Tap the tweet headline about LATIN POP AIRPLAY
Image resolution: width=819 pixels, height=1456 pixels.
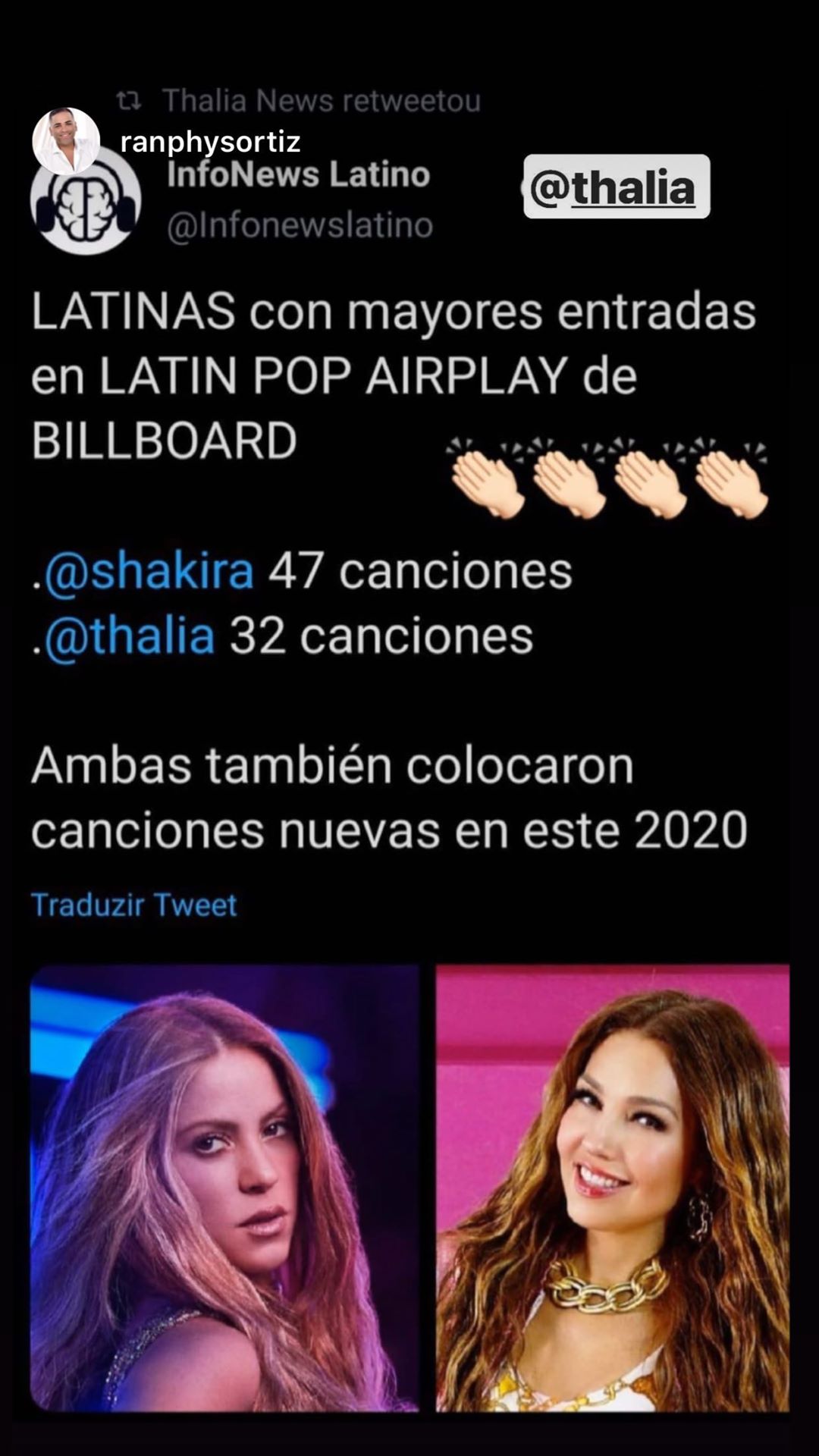(394, 377)
